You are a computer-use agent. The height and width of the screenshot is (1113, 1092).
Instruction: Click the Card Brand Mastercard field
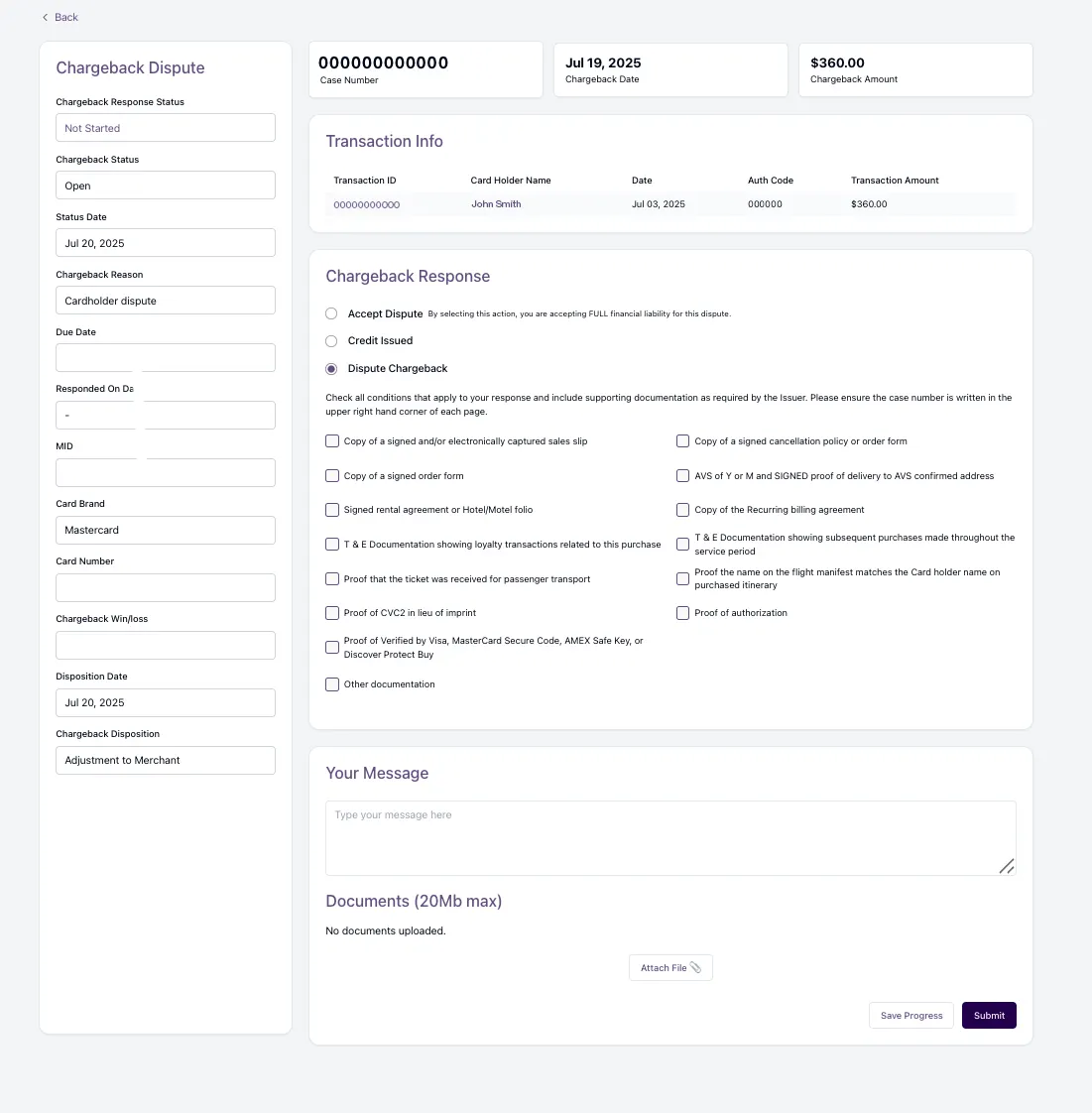click(166, 531)
